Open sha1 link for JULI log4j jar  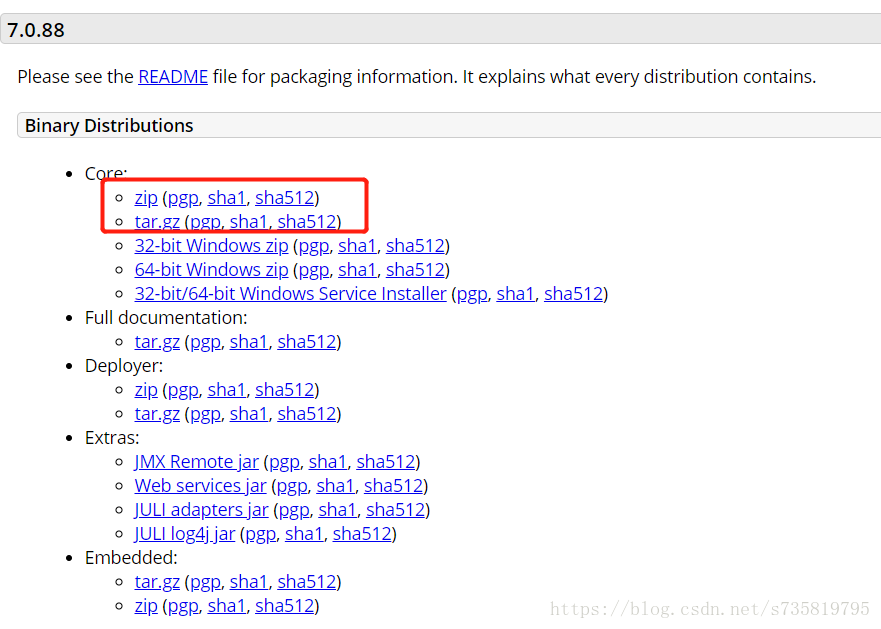(305, 533)
